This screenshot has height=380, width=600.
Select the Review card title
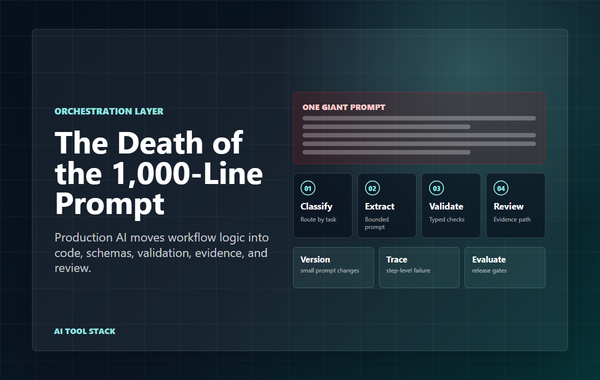pyautogui.click(x=509, y=207)
